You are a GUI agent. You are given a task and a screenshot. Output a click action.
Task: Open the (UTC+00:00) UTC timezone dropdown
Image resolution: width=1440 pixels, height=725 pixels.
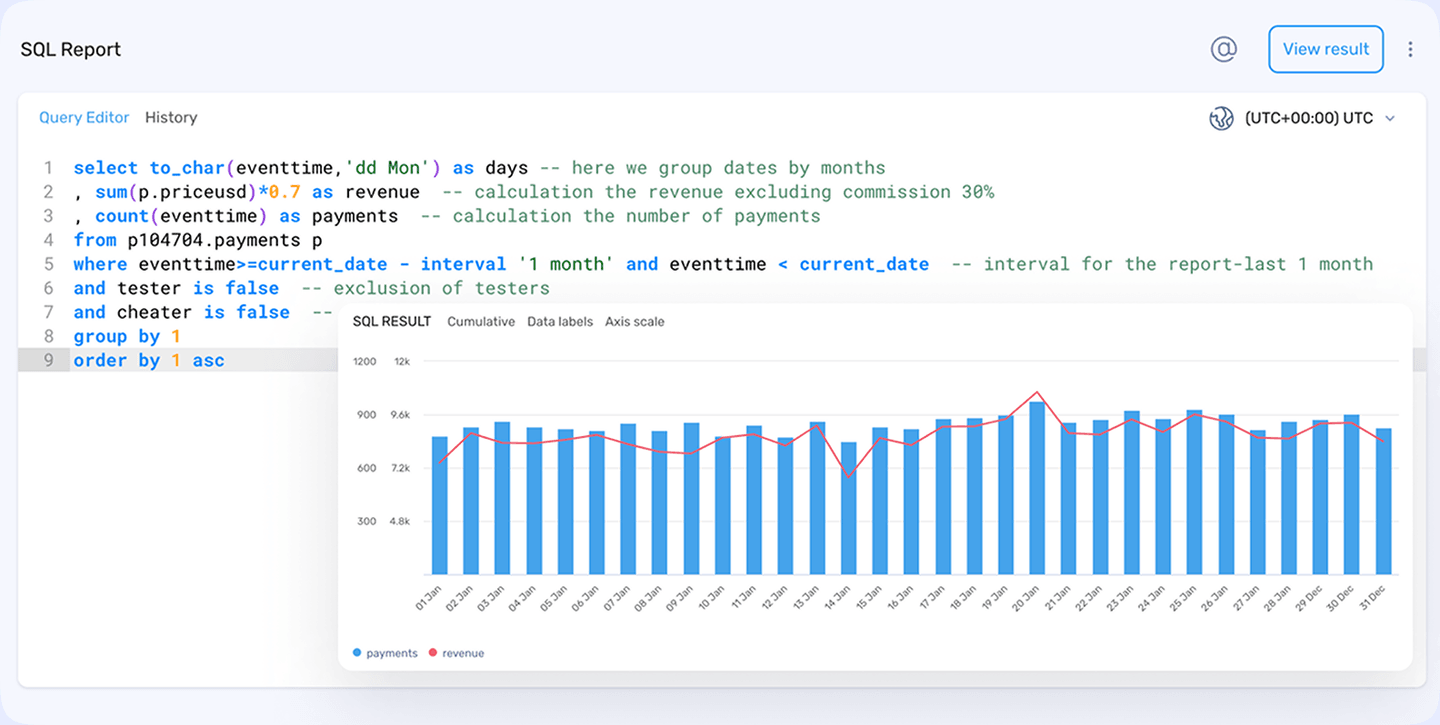(1320, 117)
